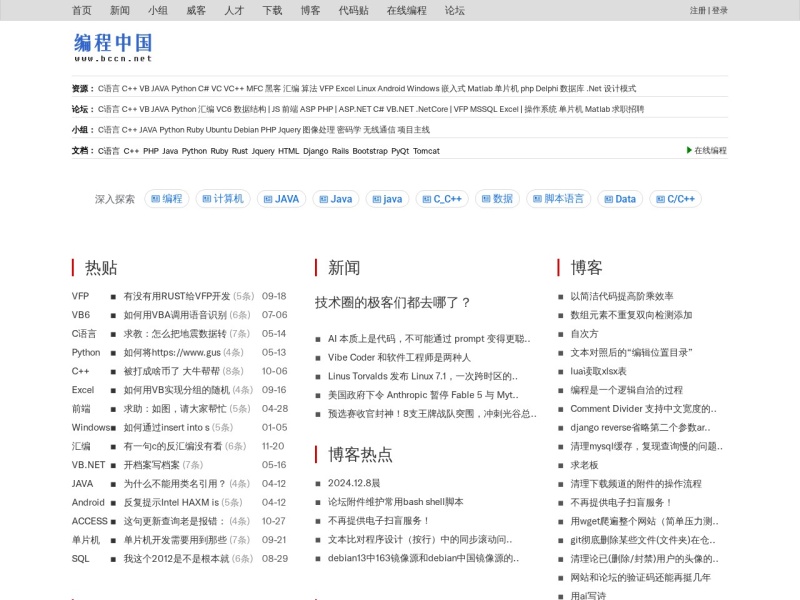800x600 pixels.
Task: Open blog 清理下载频道的附件的操作流程
Action: [636, 484]
